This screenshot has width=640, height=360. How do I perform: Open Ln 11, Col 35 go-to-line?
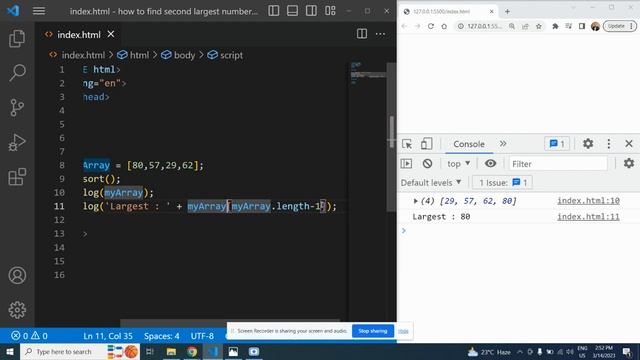tap(108, 336)
